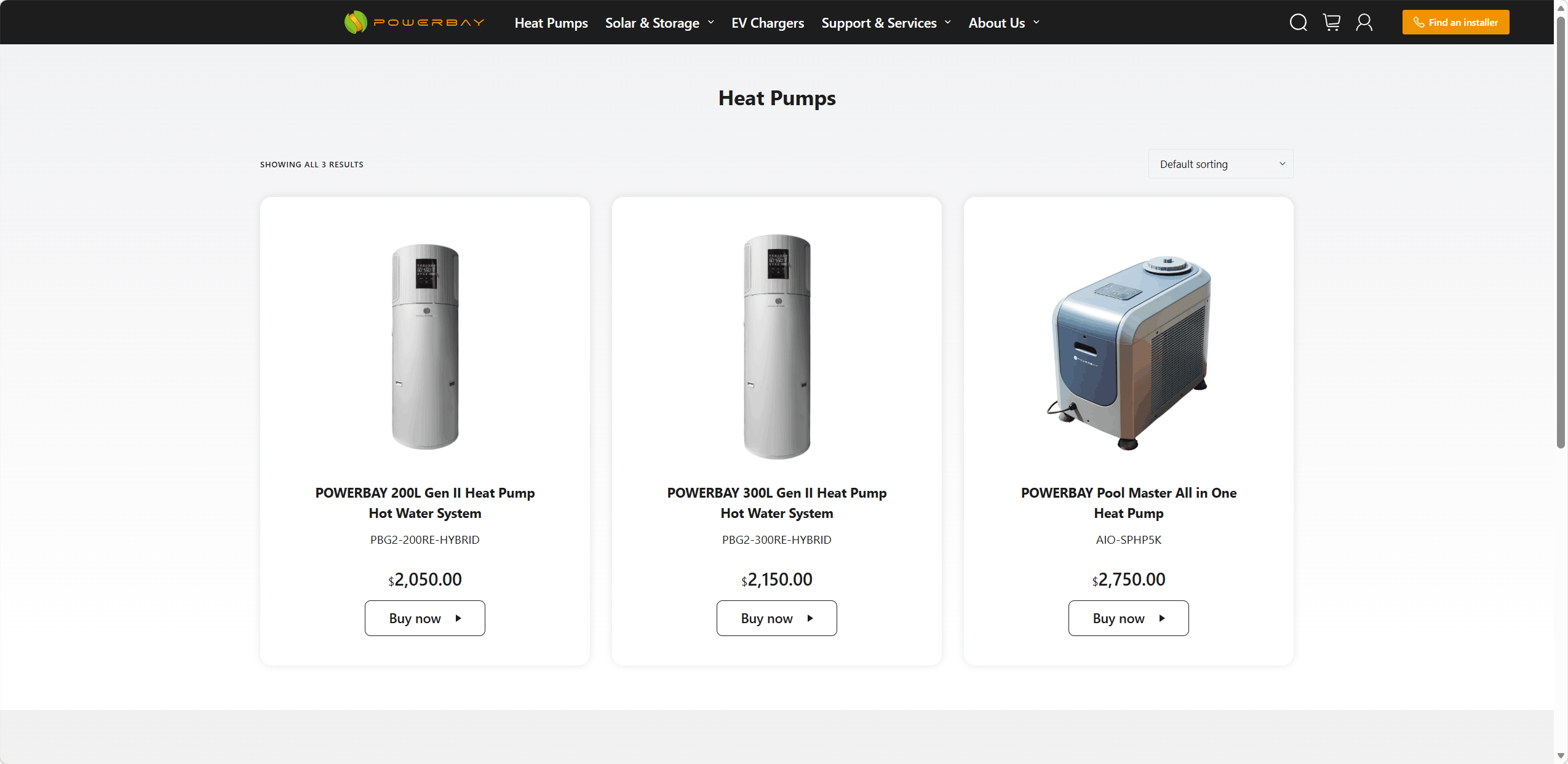Screen dimensions: 1568x764
Task: Expand the Solar & Storage menu
Action: click(x=659, y=23)
